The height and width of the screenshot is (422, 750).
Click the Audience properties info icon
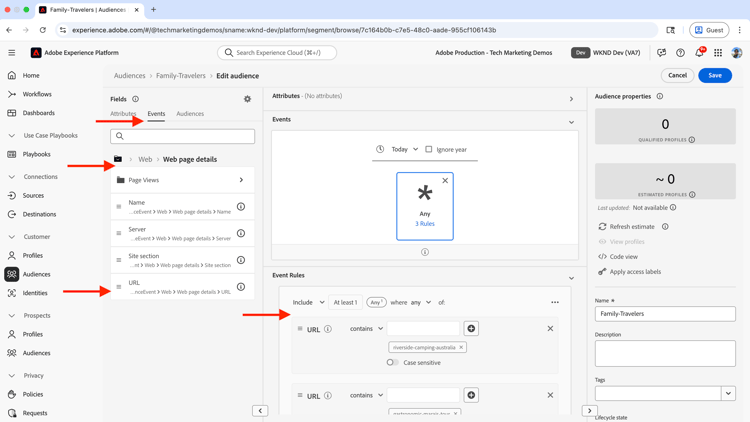point(660,96)
